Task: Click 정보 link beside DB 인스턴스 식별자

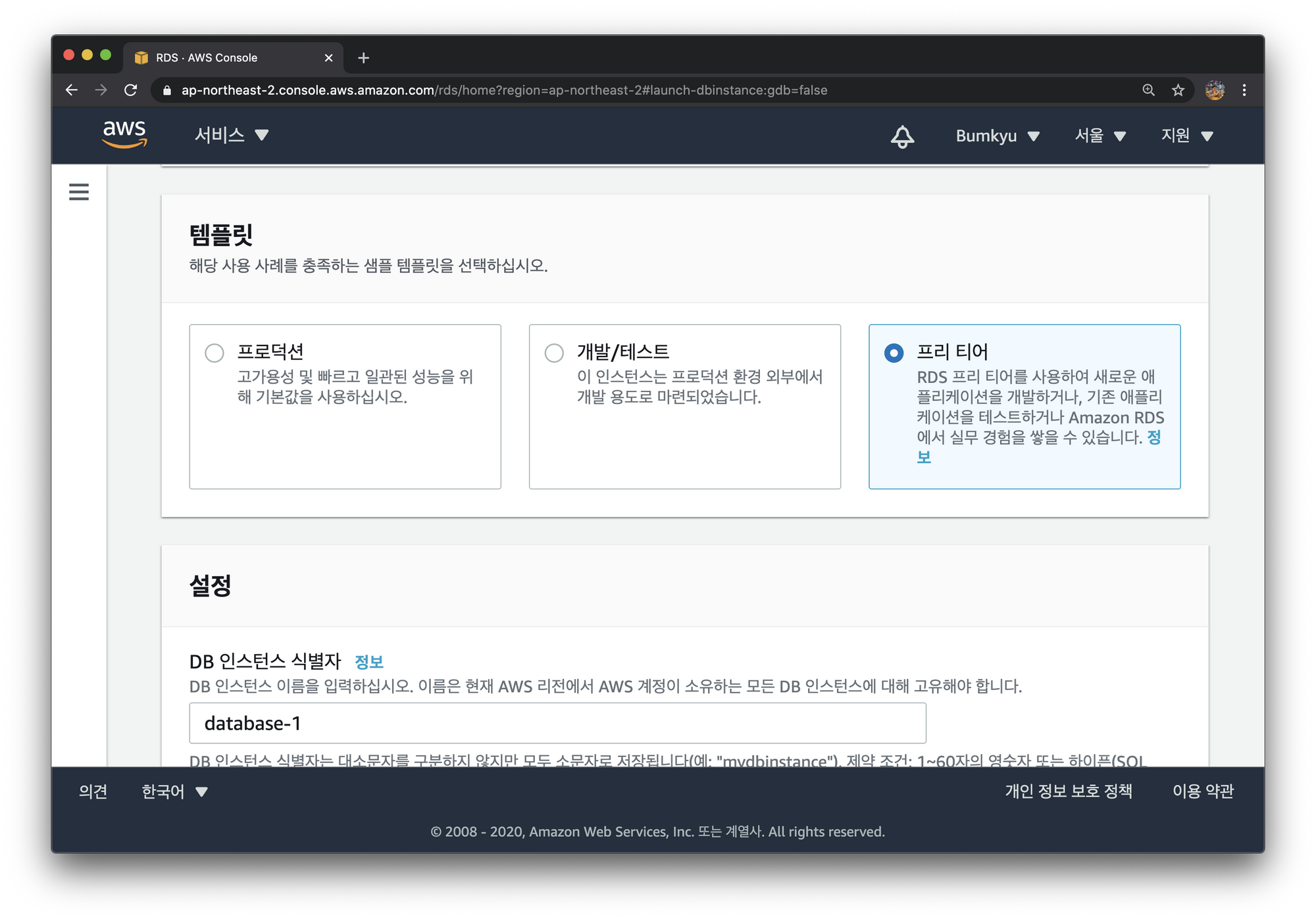Action: (368, 662)
